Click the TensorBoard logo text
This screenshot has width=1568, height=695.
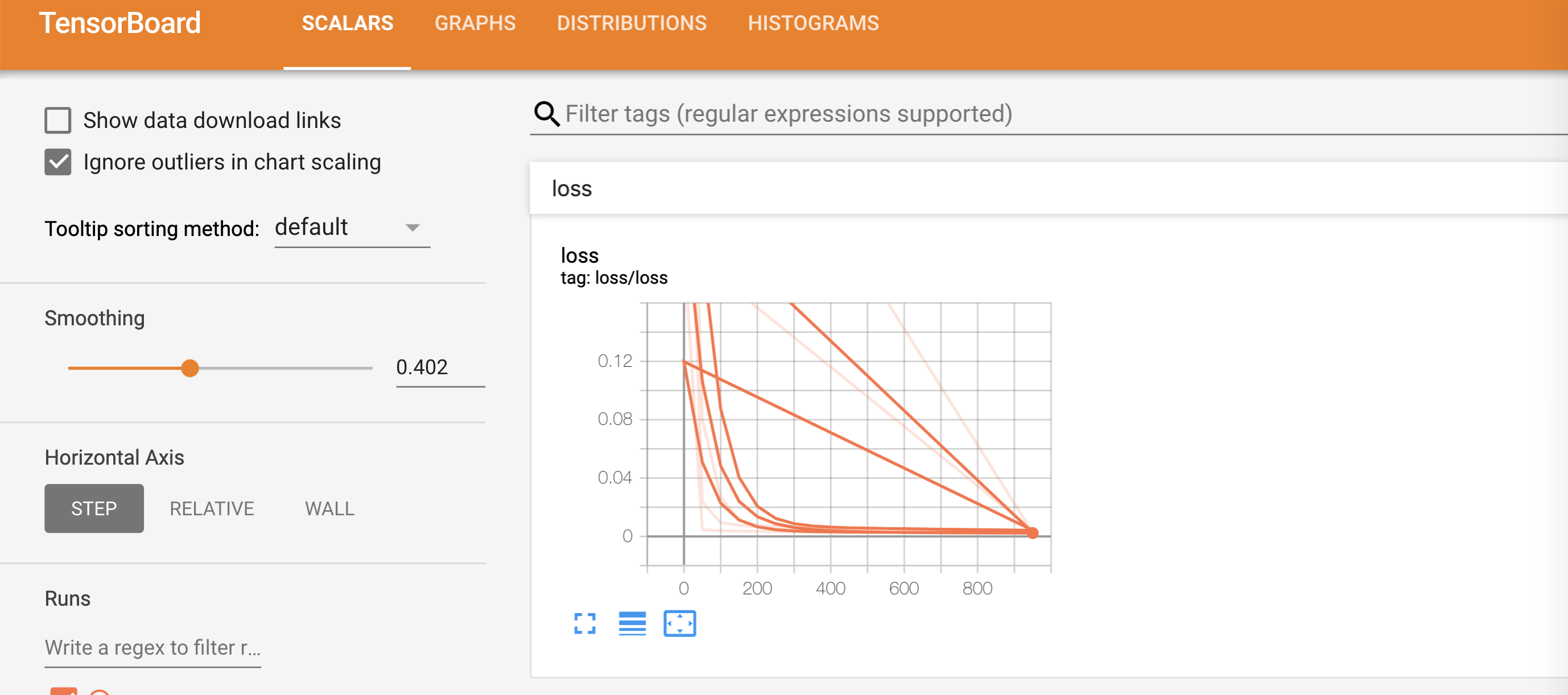coord(120,23)
